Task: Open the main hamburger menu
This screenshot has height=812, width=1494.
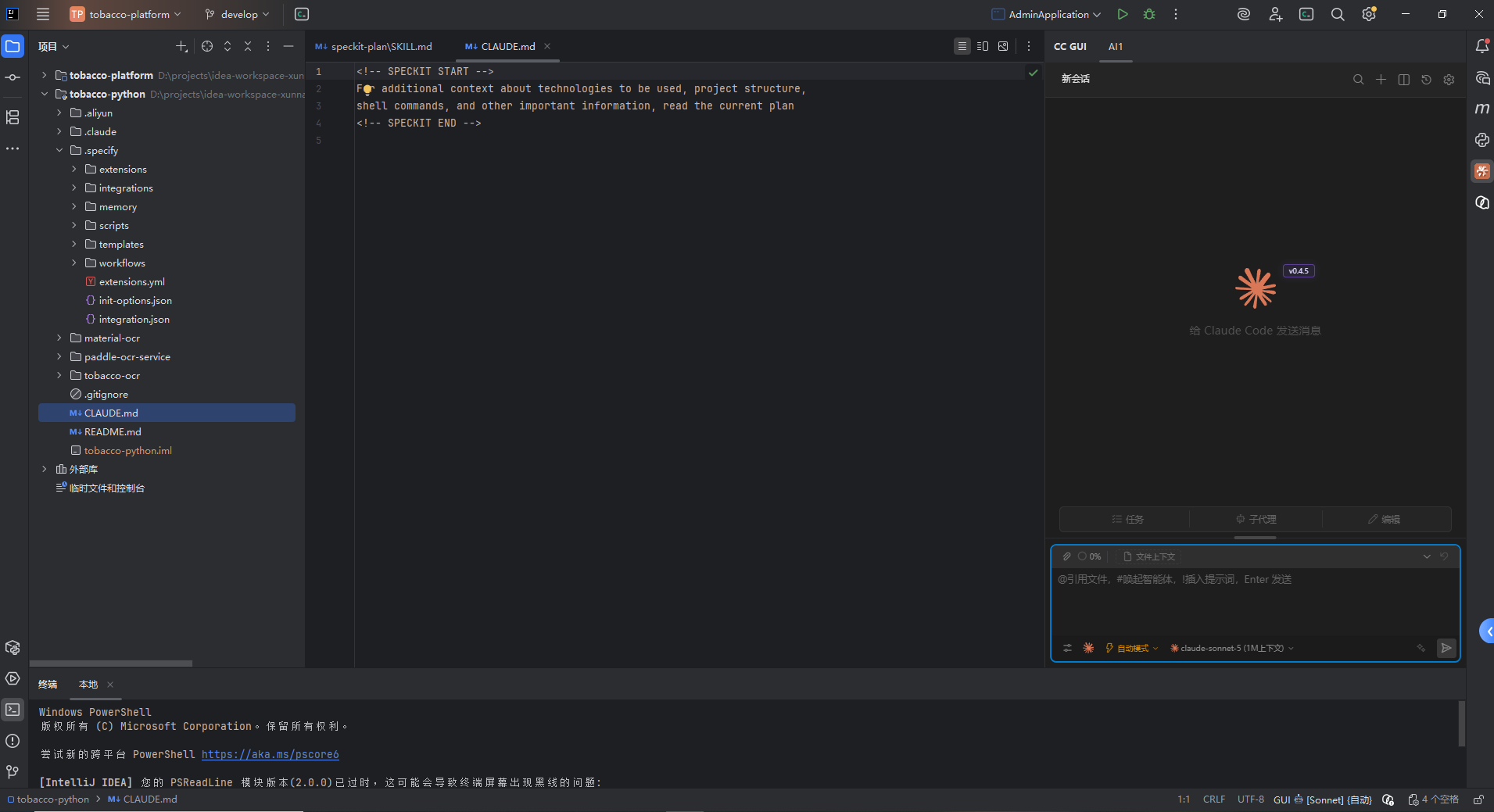Action: tap(43, 14)
